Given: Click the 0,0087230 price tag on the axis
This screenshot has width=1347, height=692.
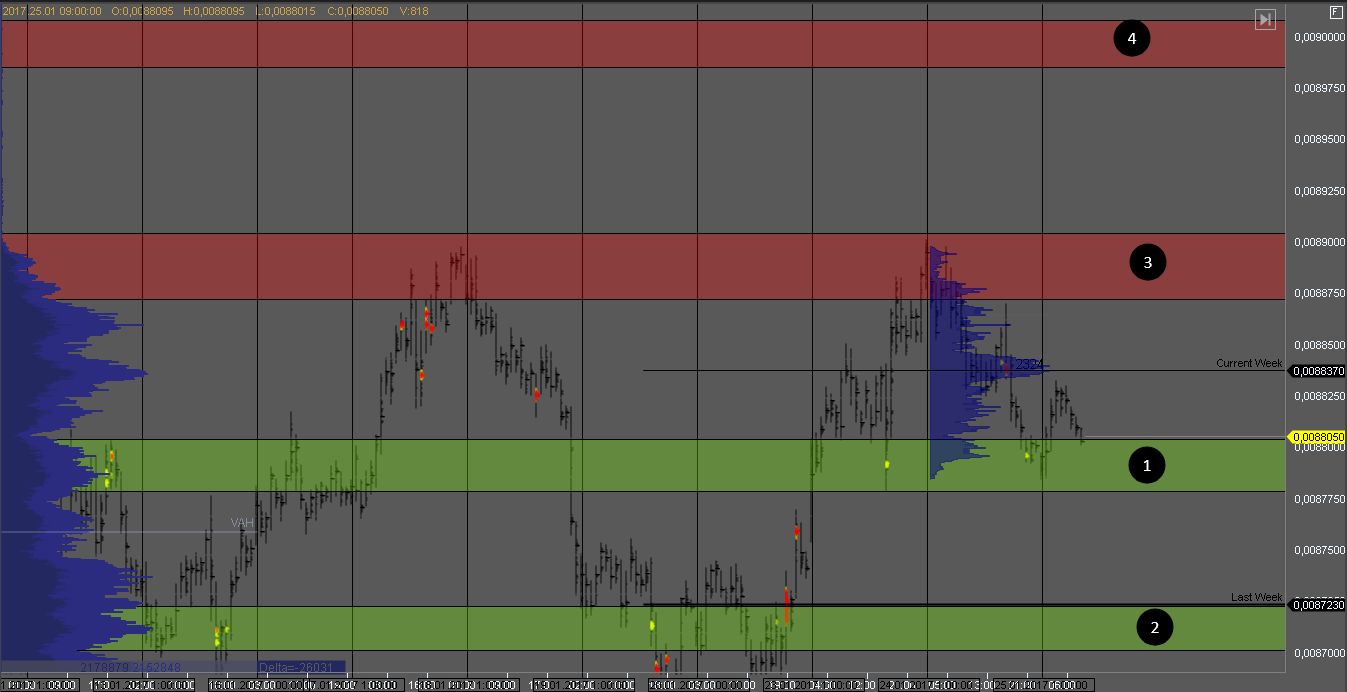Looking at the screenshot, I should [x=1318, y=605].
